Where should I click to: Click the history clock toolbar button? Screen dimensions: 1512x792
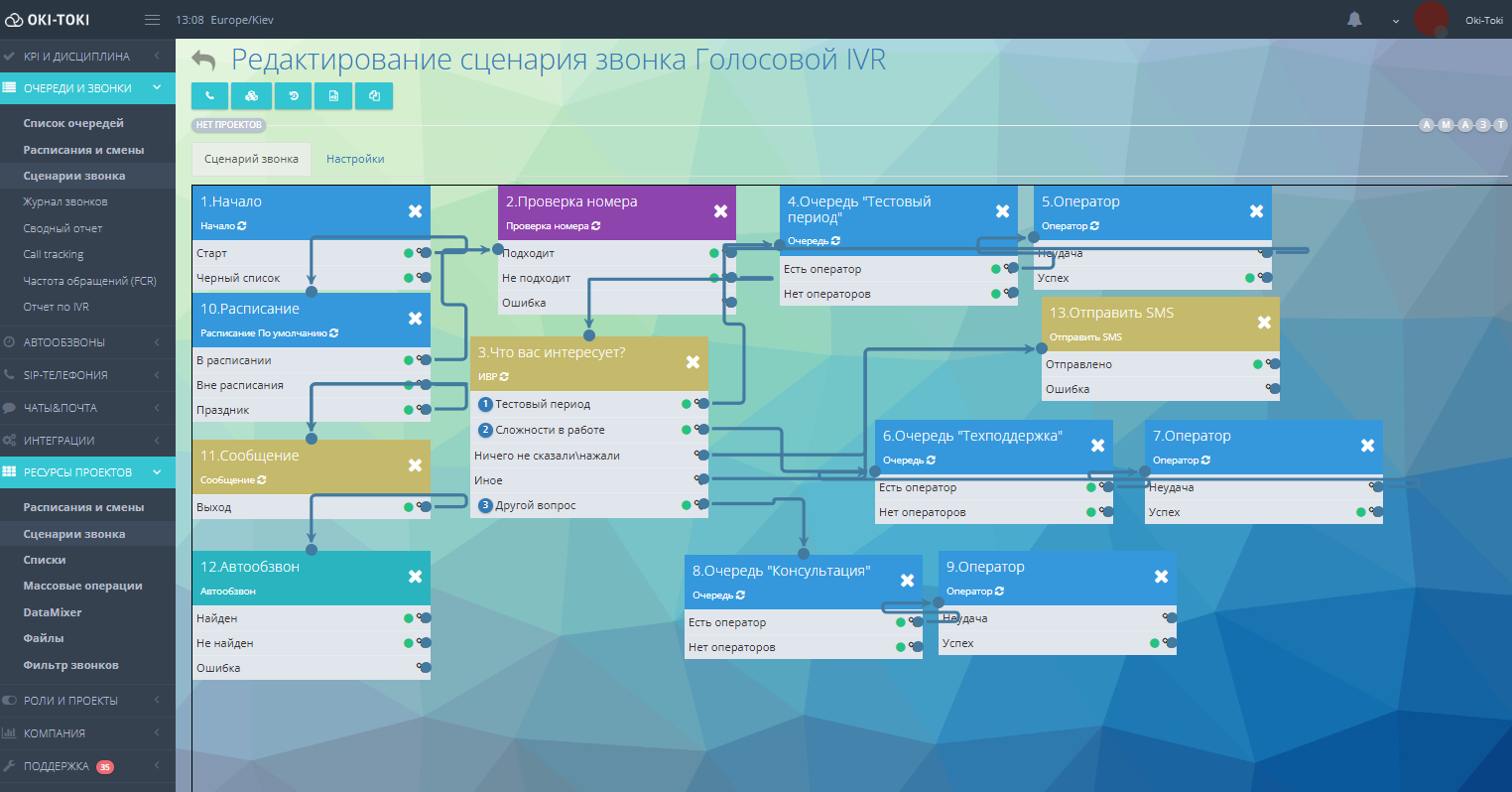pyautogui.click(x=293, y=95)
